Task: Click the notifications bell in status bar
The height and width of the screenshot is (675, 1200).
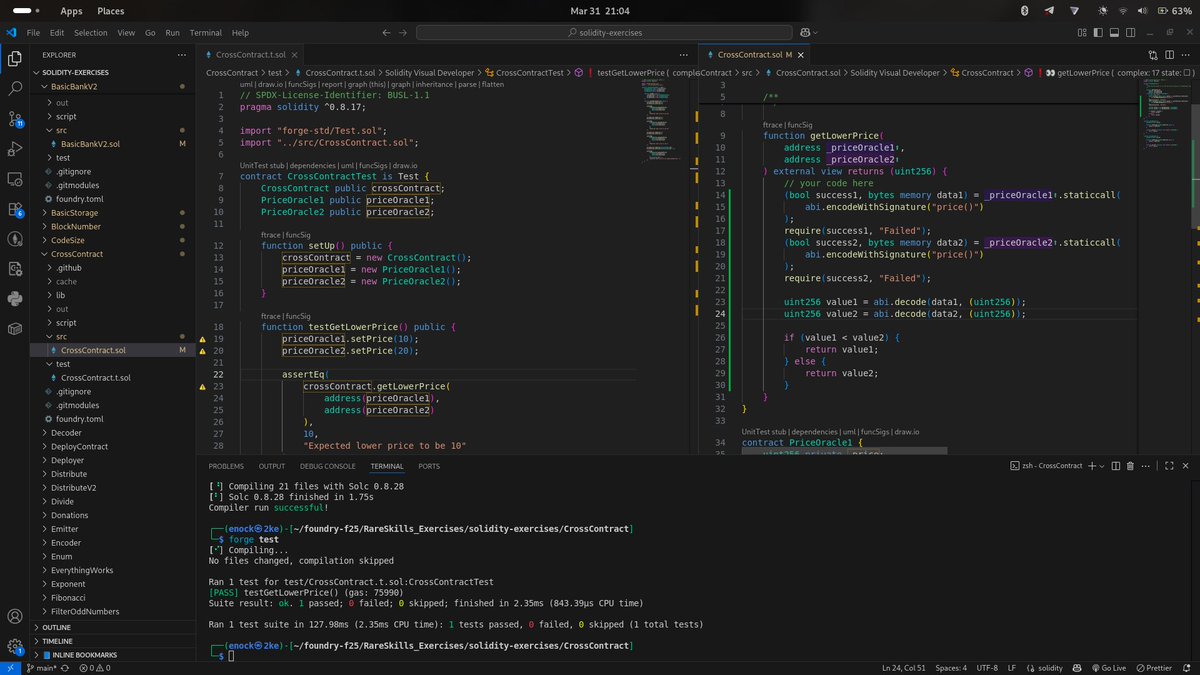Action: [1186, 667]
